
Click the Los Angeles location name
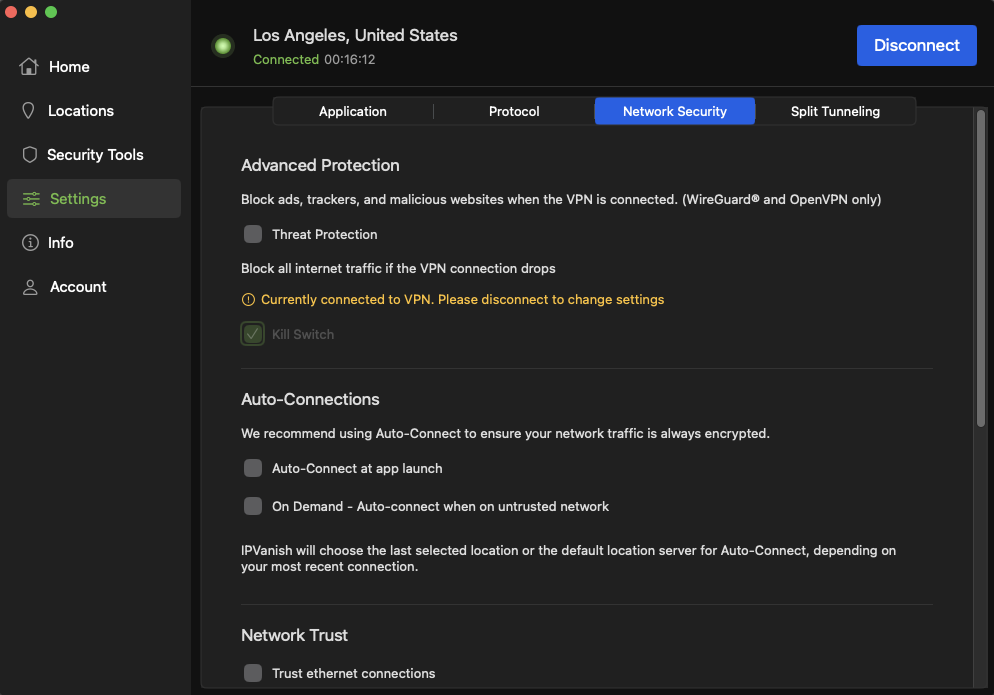pyautogui.click(x=355, y=35)
